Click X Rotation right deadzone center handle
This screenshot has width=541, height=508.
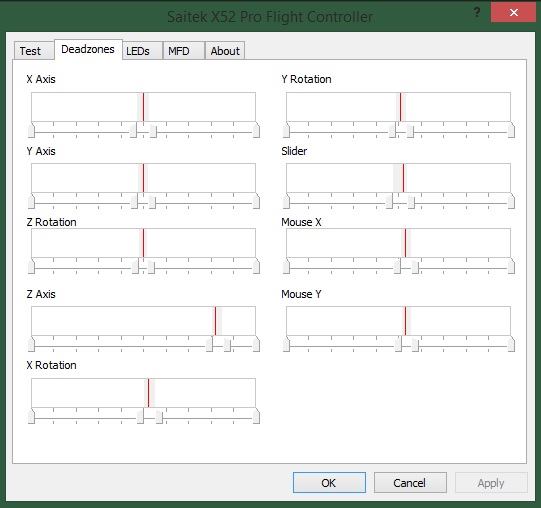click(159, 417)
